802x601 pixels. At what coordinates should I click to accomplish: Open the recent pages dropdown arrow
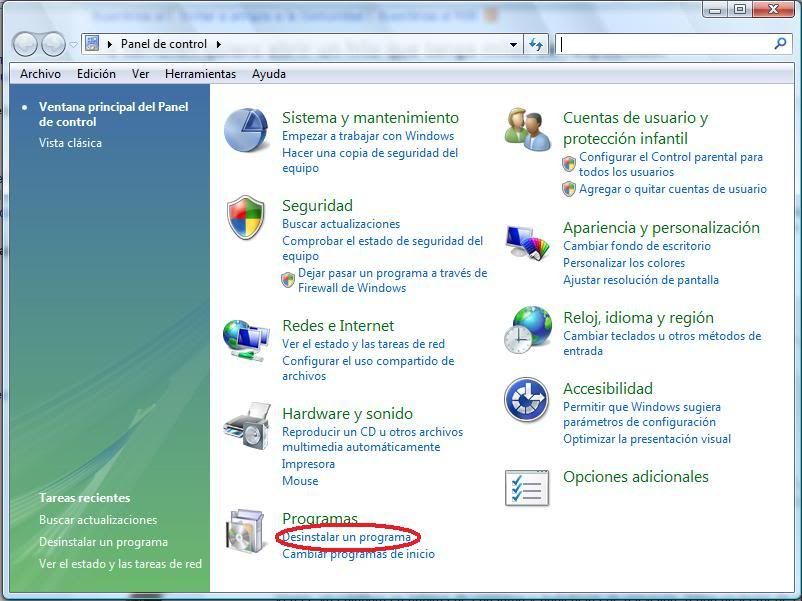point(73,45)
